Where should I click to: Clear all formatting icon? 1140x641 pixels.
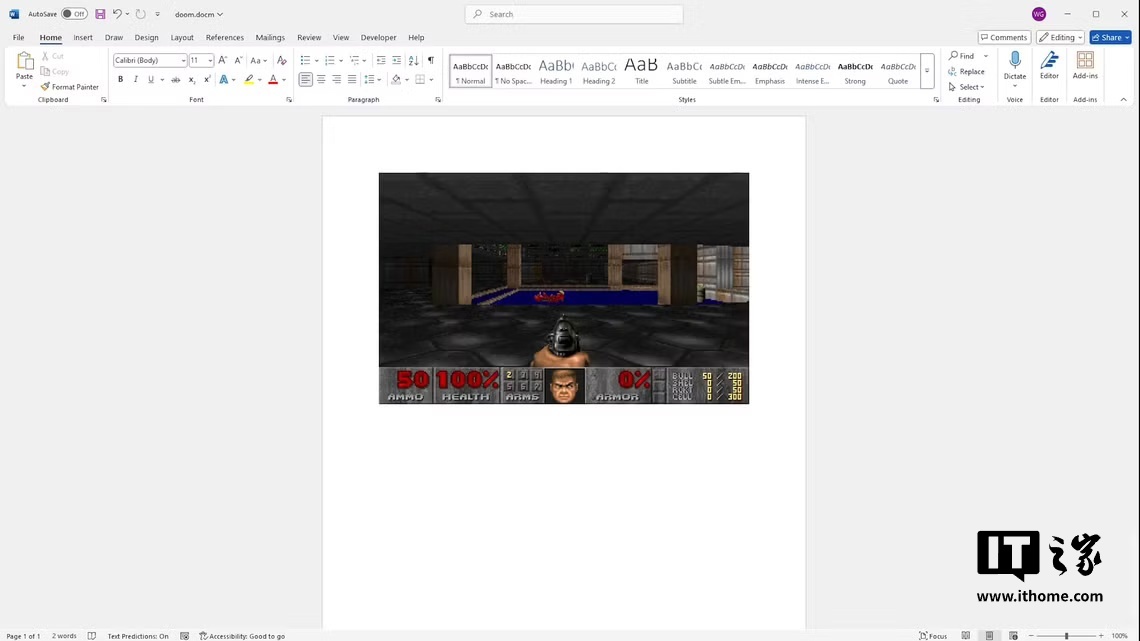[281, 60]
